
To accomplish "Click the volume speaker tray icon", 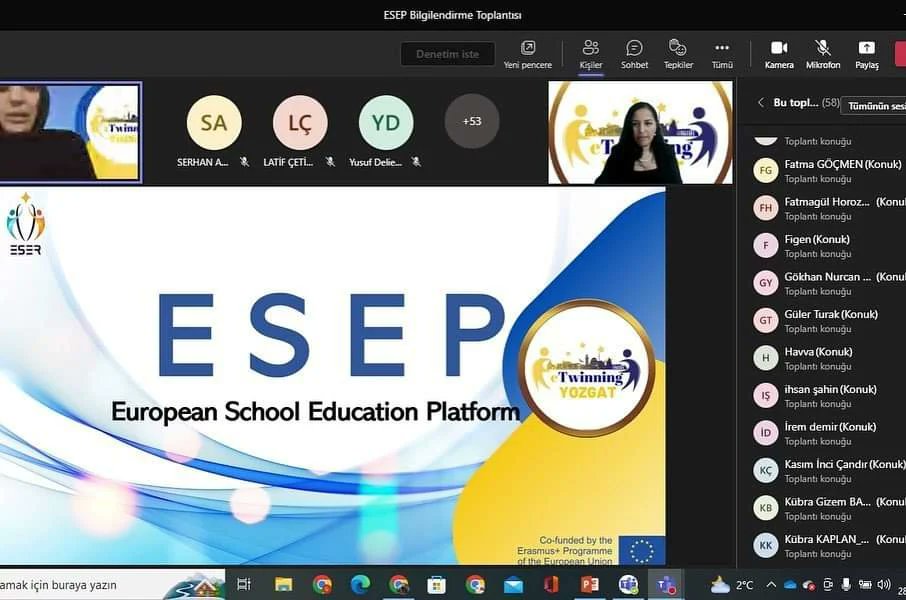I will tap(883, 584).
